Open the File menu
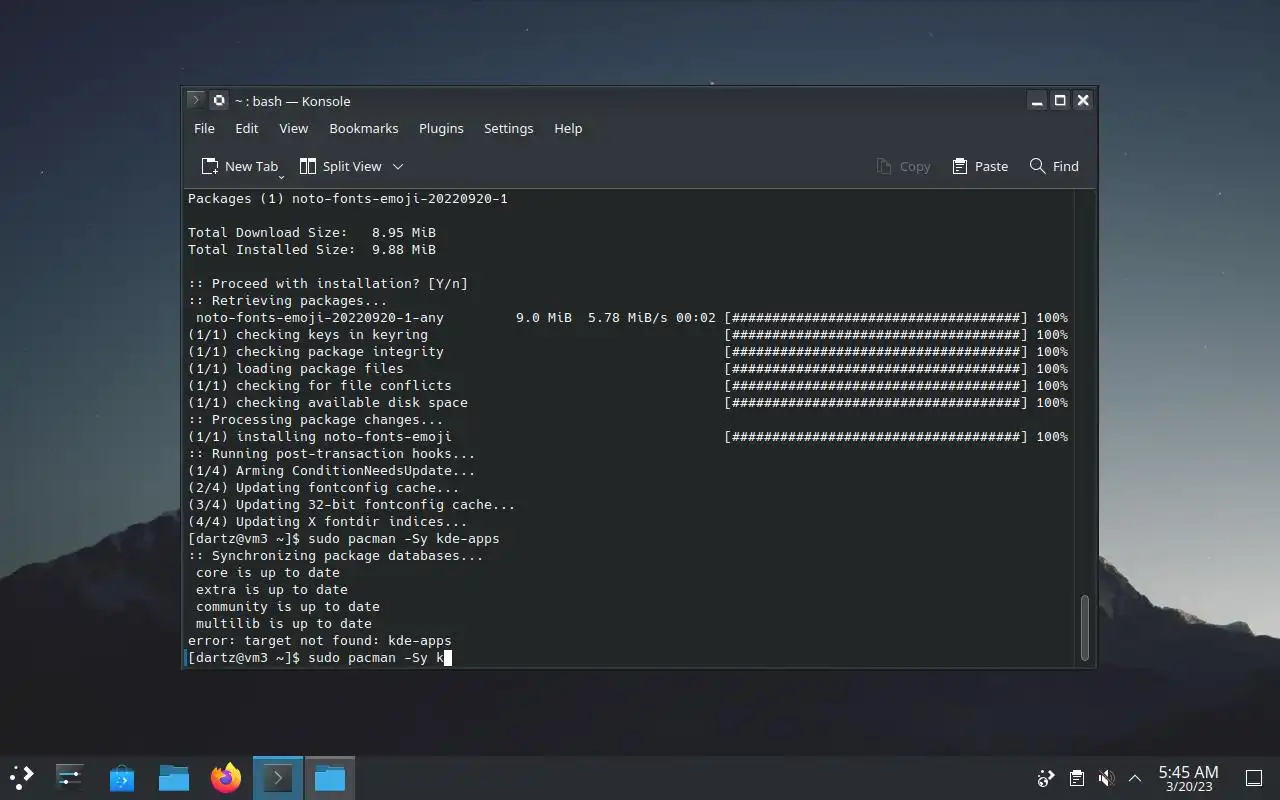The height and width of the screenshot is (800, 1280). pos(204,128)
